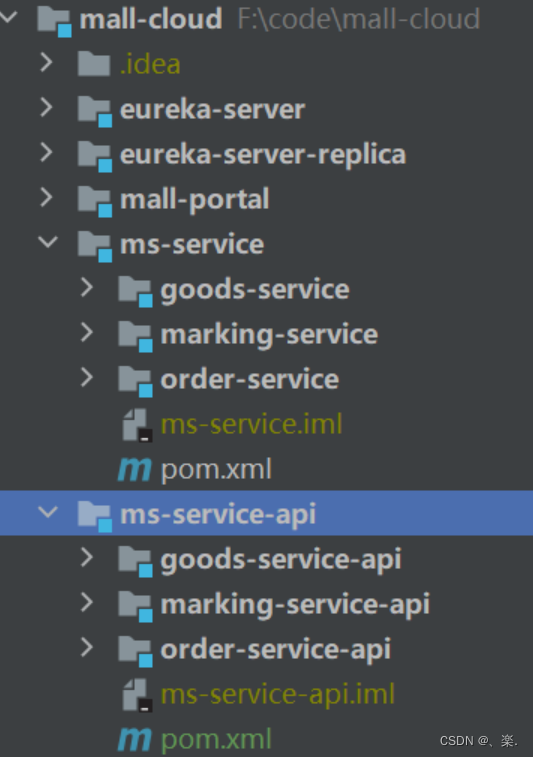This screenshot has height=757, width=533.
Task: Click the ms-service.iml file icon
Action: (137, 425)
